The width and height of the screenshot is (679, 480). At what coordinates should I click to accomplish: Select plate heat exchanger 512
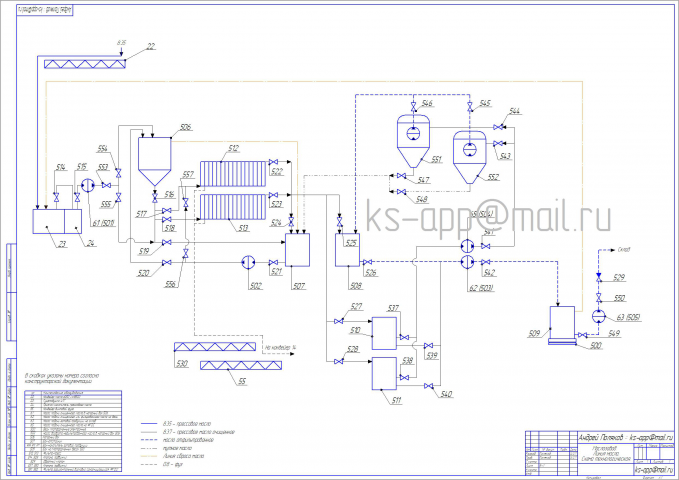(x=233, y=174)
